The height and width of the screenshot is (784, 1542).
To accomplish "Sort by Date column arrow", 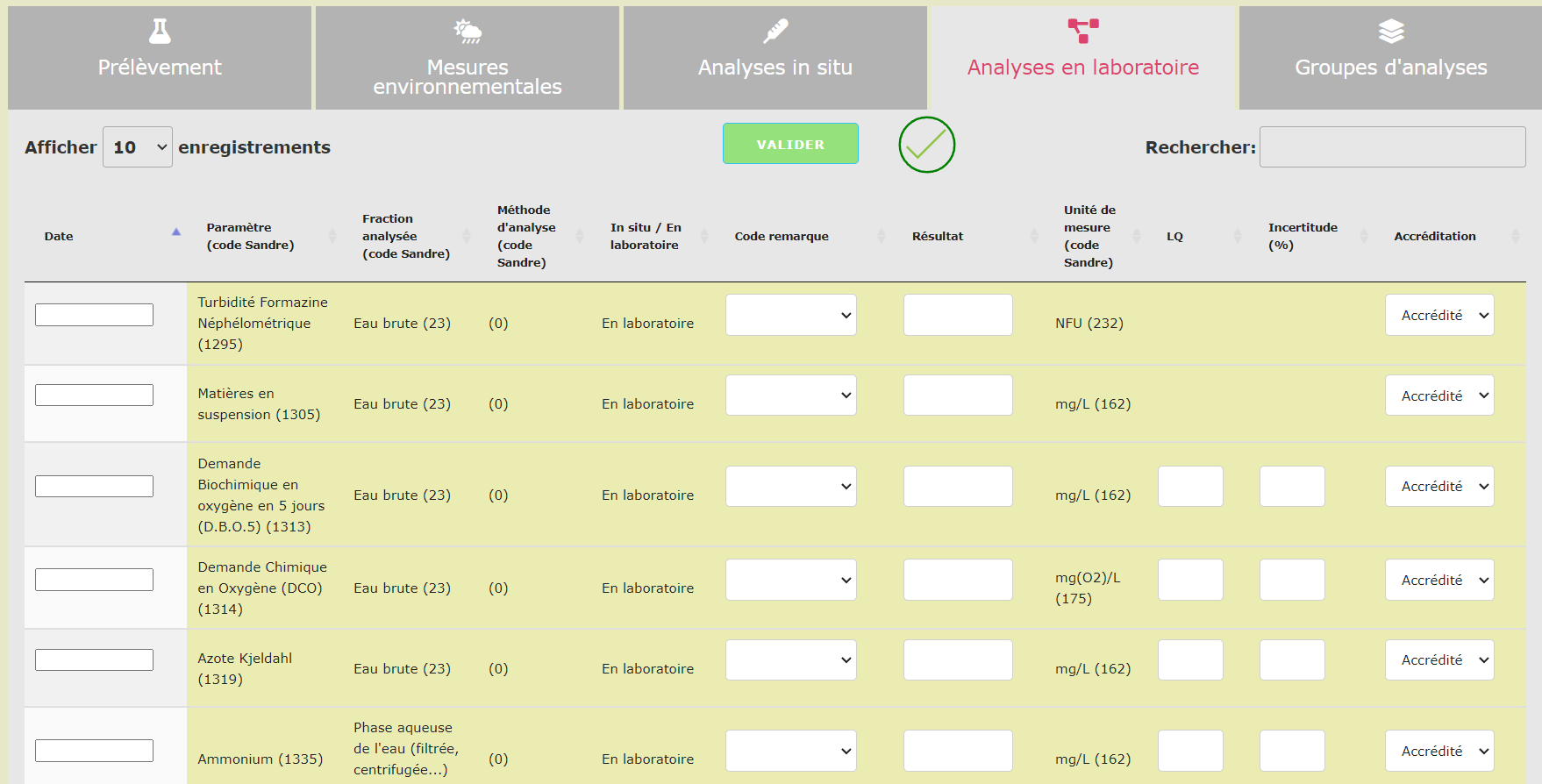I will click(x=175, y=233).
